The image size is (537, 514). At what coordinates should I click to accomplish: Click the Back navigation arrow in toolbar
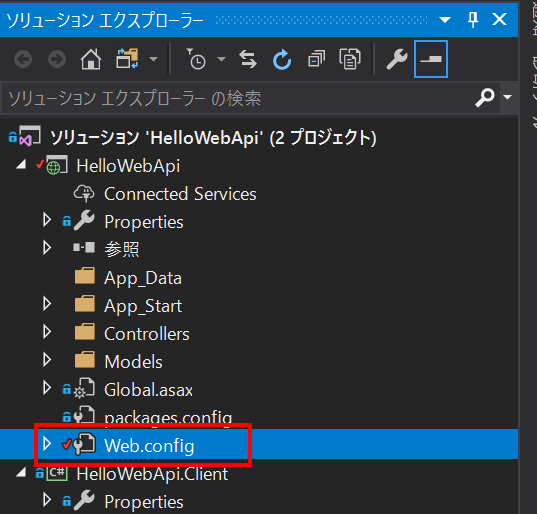point(23,59)
